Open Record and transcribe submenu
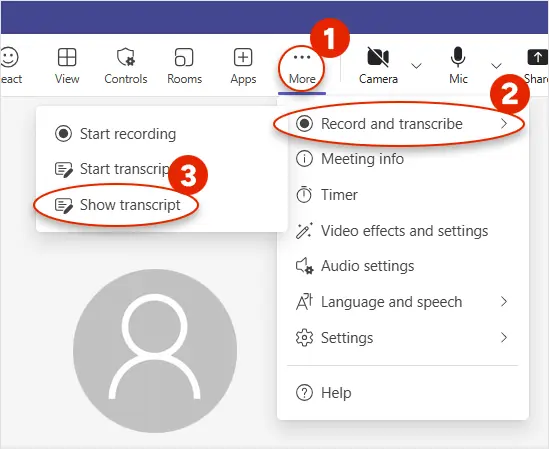This screenshot has height=449, width=549. point(402,124)
